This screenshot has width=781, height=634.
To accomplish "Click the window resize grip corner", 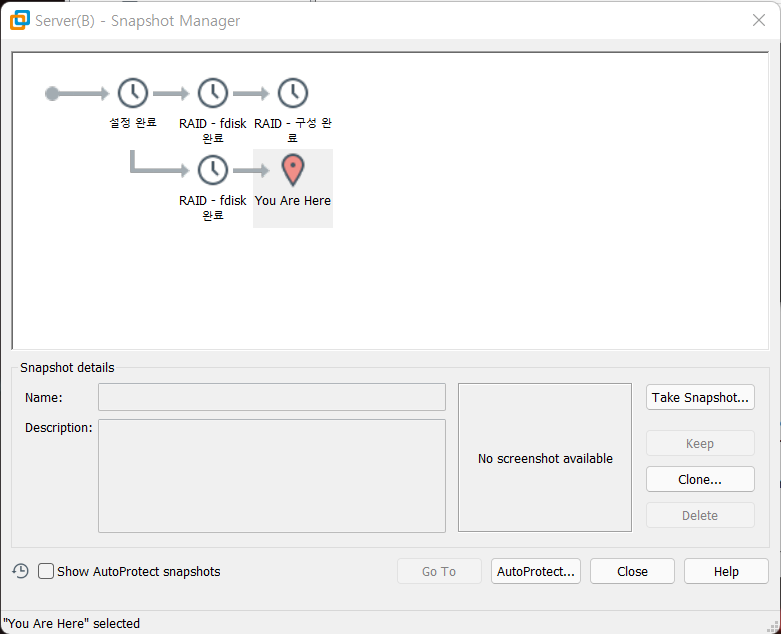I will coord(773,626).
